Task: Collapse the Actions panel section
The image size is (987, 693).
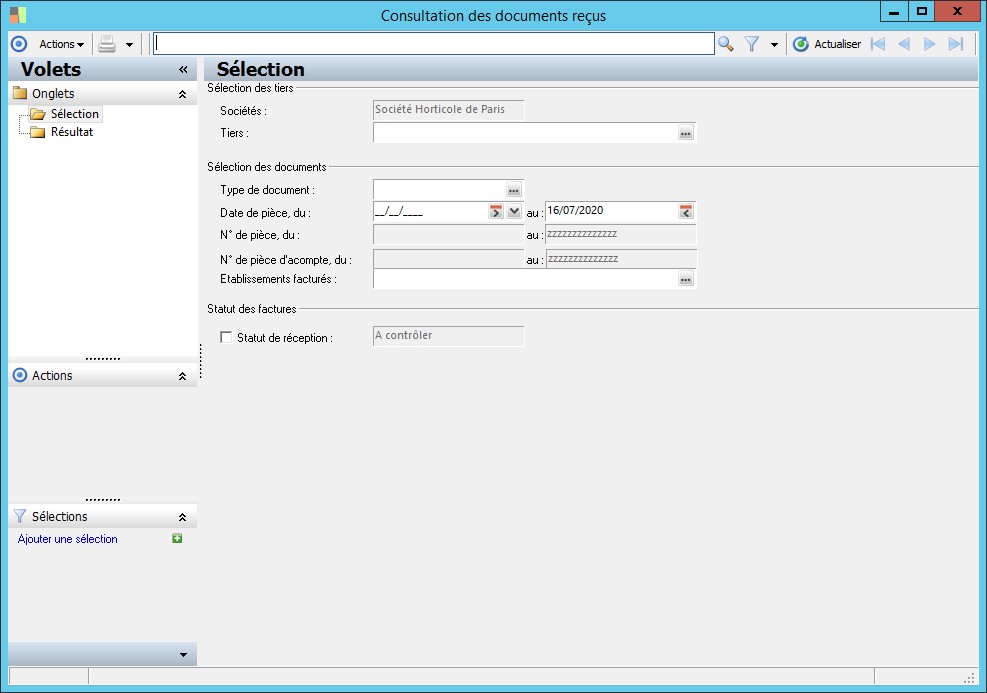Action: [x=182, y=376]
